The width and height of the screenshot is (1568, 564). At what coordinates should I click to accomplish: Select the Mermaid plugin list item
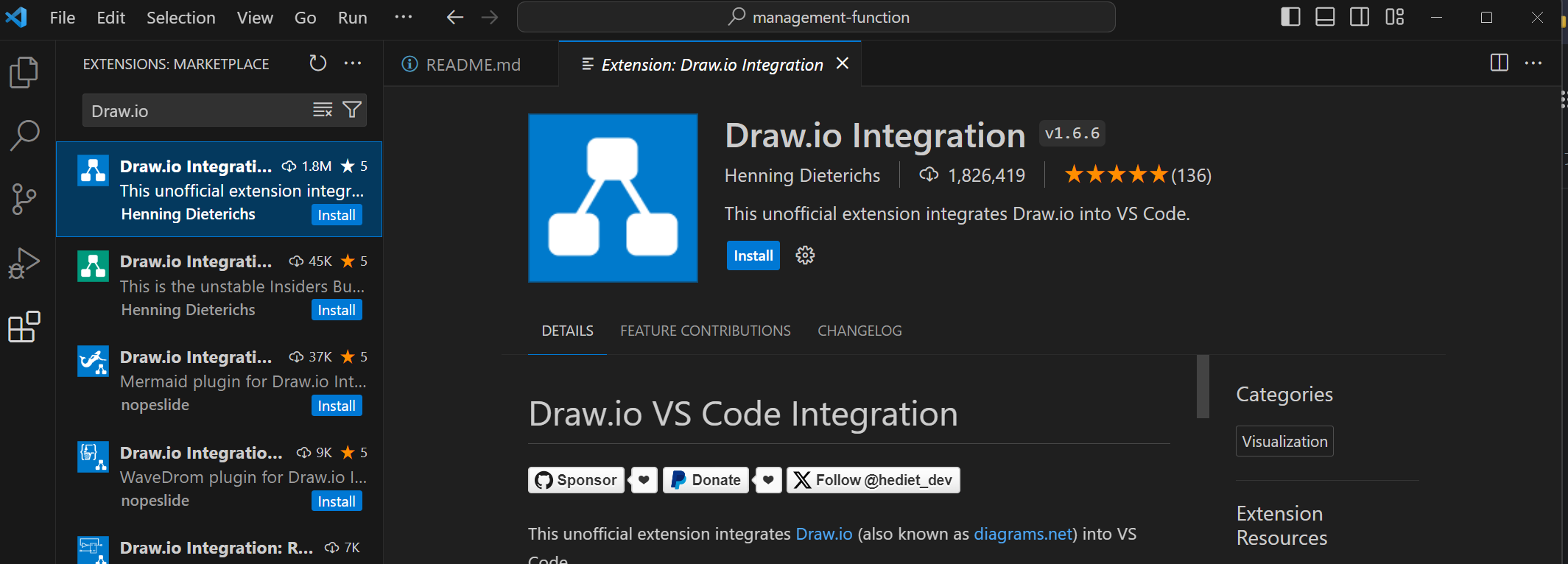point(219,381)
